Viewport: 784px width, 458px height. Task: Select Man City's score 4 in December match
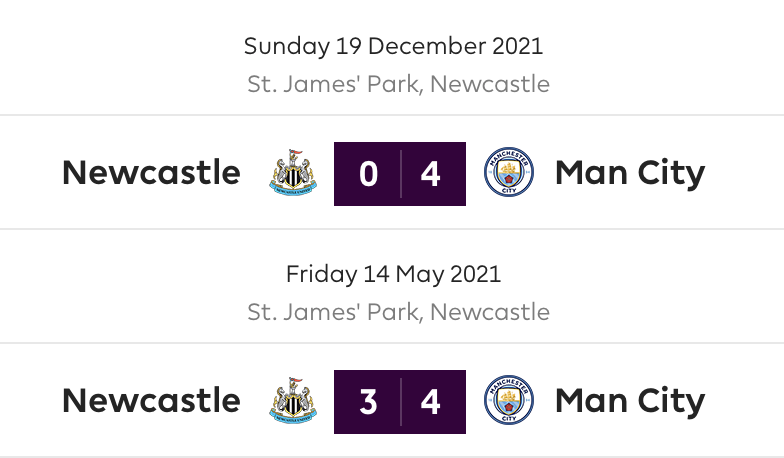click(x=430, y=174)
